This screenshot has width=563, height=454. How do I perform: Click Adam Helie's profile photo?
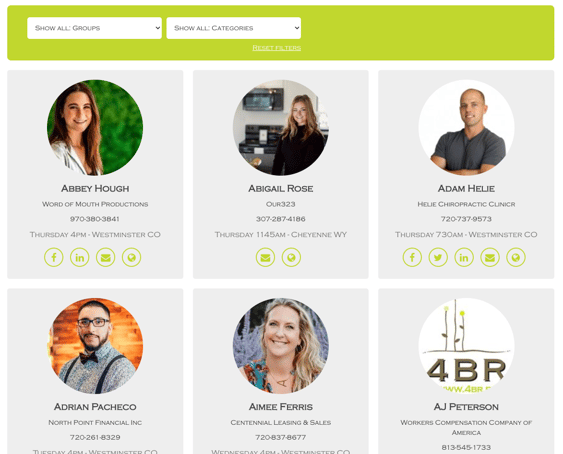click(466, 128)
